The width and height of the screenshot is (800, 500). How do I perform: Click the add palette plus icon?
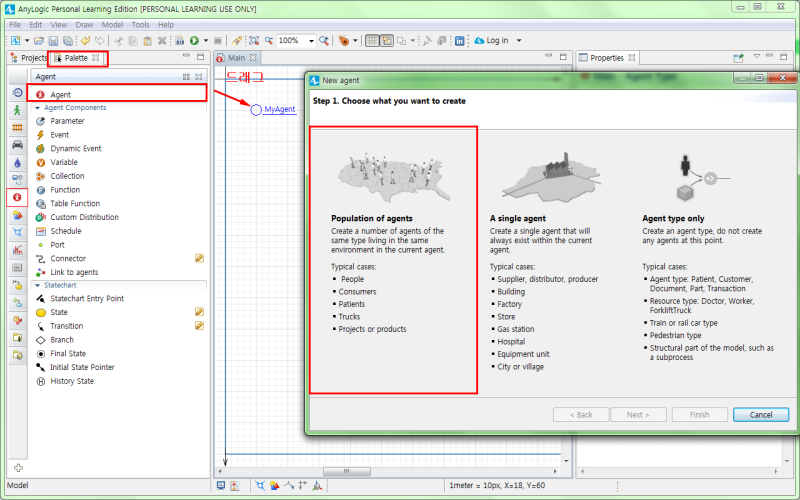coord(18,468)
